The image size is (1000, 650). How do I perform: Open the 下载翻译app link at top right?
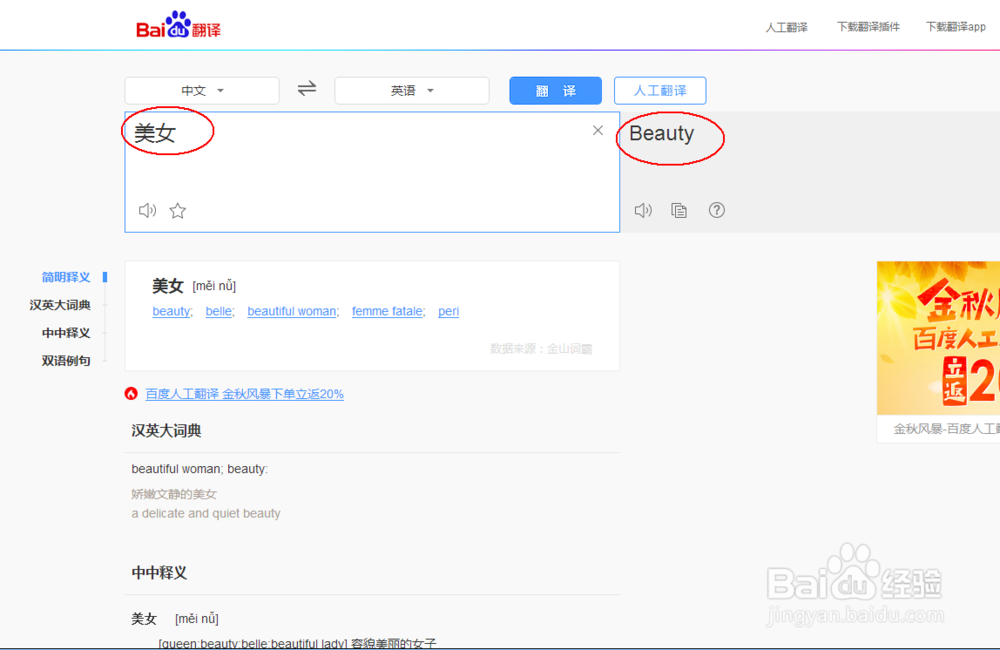click(x=955, y=26)
